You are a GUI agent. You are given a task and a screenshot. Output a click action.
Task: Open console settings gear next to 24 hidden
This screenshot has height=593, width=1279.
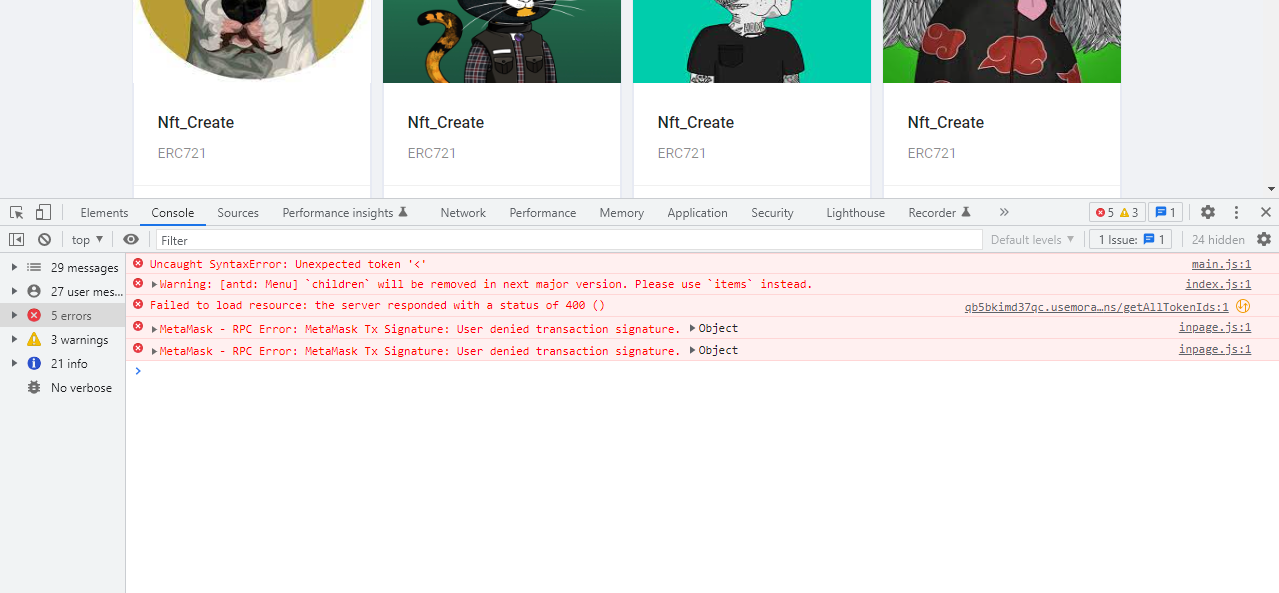tap(1264, 240)
